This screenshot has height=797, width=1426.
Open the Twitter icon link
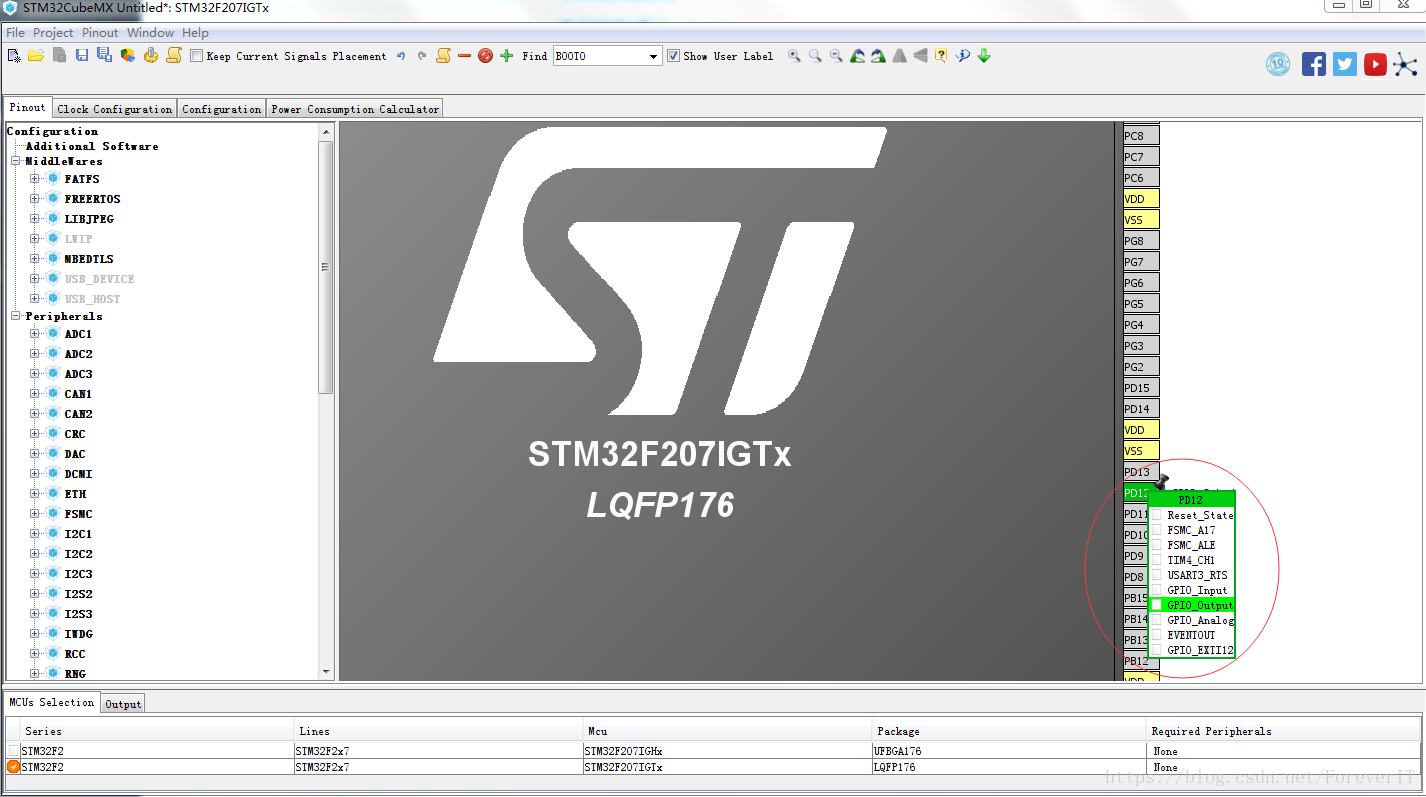[1345, 64]
